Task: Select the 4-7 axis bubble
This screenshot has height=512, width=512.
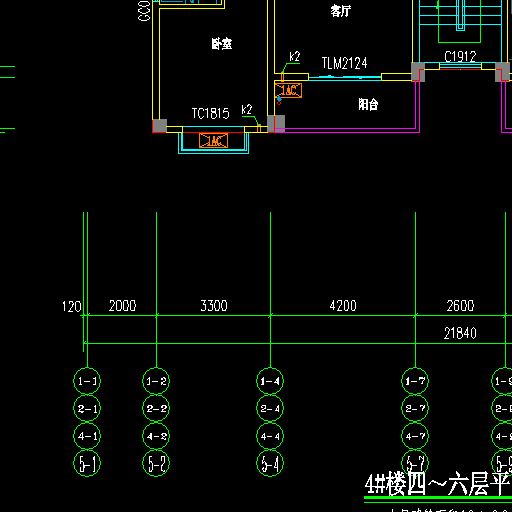Action: 415,436
